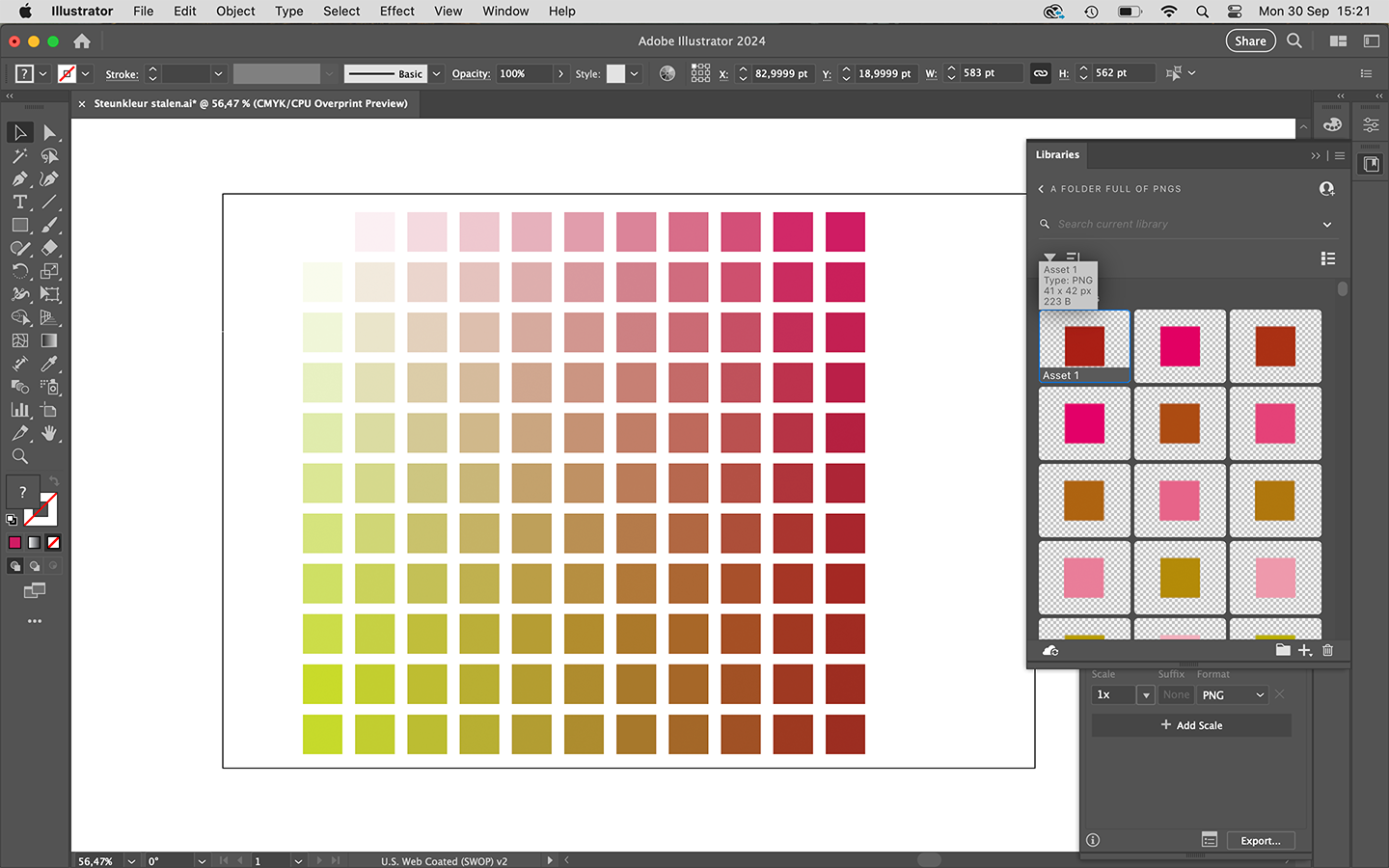The image size is (1389, 868).
Task: Click the Export button
Action: [x=1261, y=840]
